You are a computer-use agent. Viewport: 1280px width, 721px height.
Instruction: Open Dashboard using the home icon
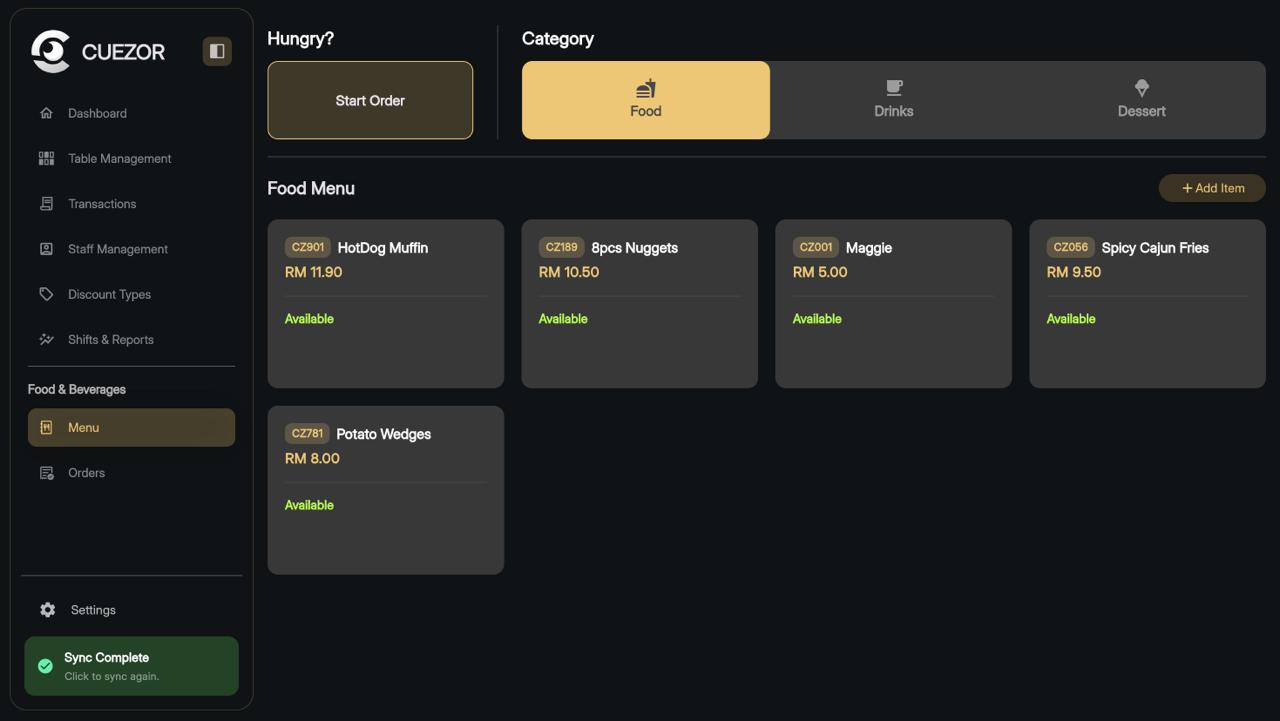coord(44,113)
